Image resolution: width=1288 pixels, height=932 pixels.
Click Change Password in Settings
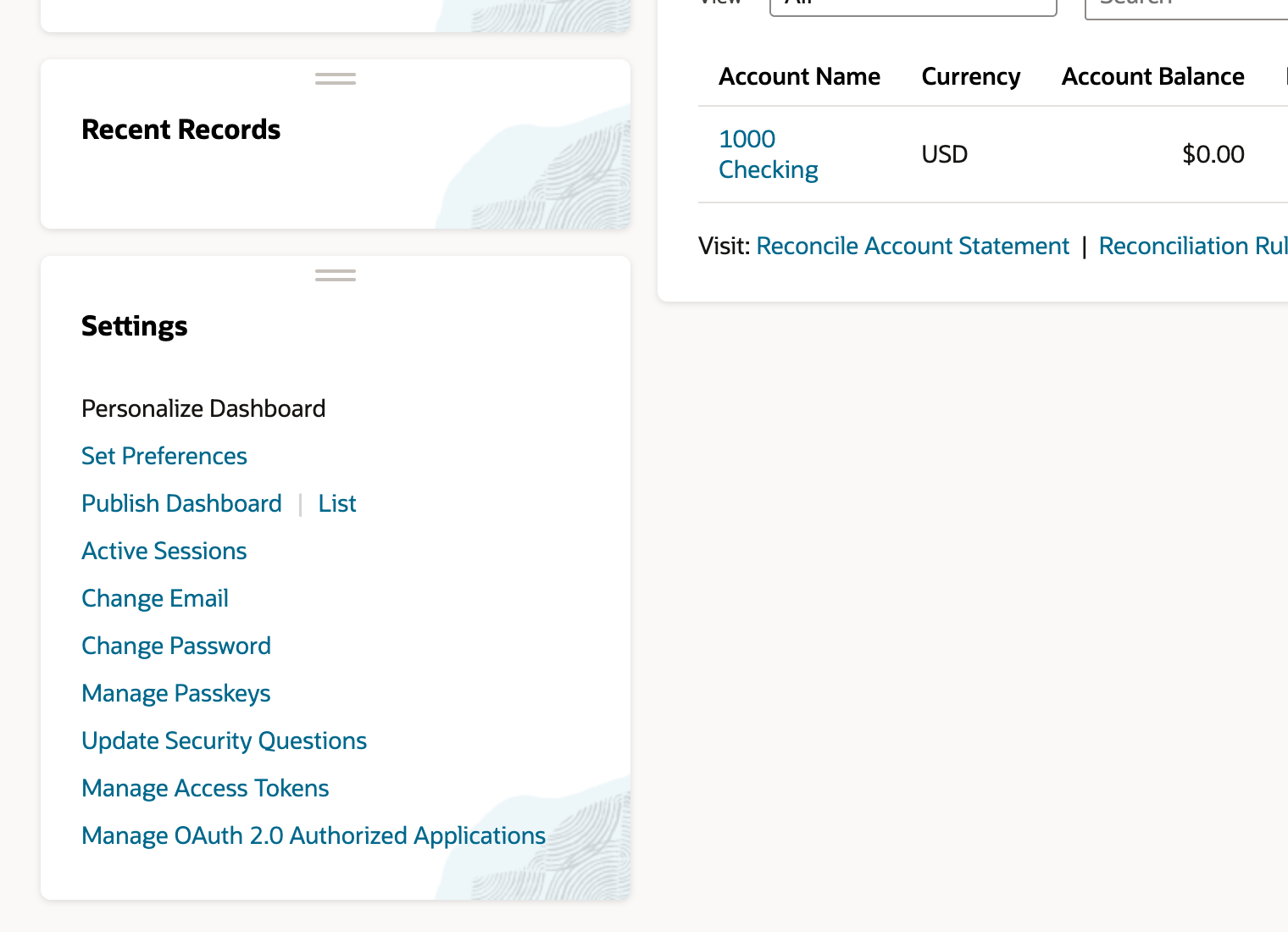point(176,646)
